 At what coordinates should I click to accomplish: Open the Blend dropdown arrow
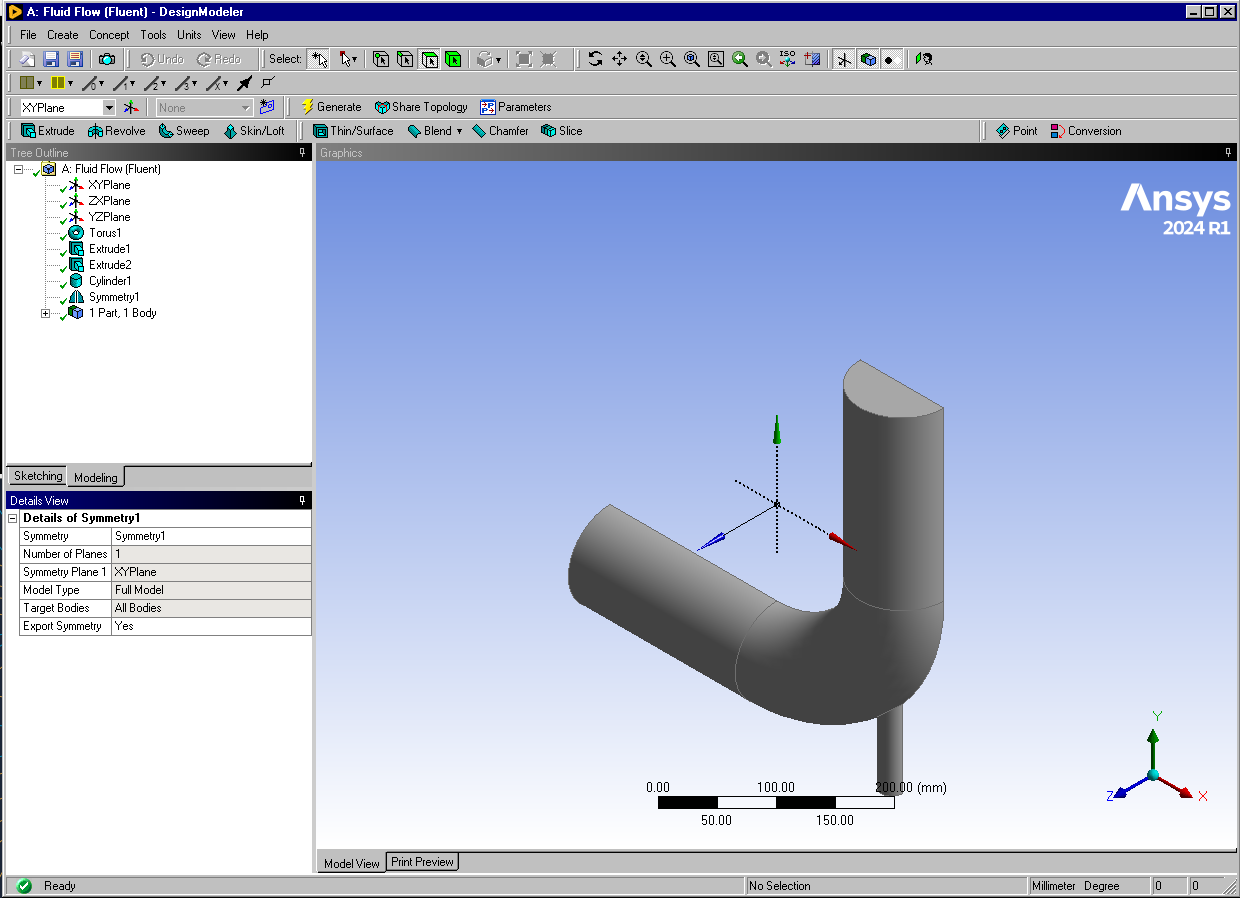(459, 131)
